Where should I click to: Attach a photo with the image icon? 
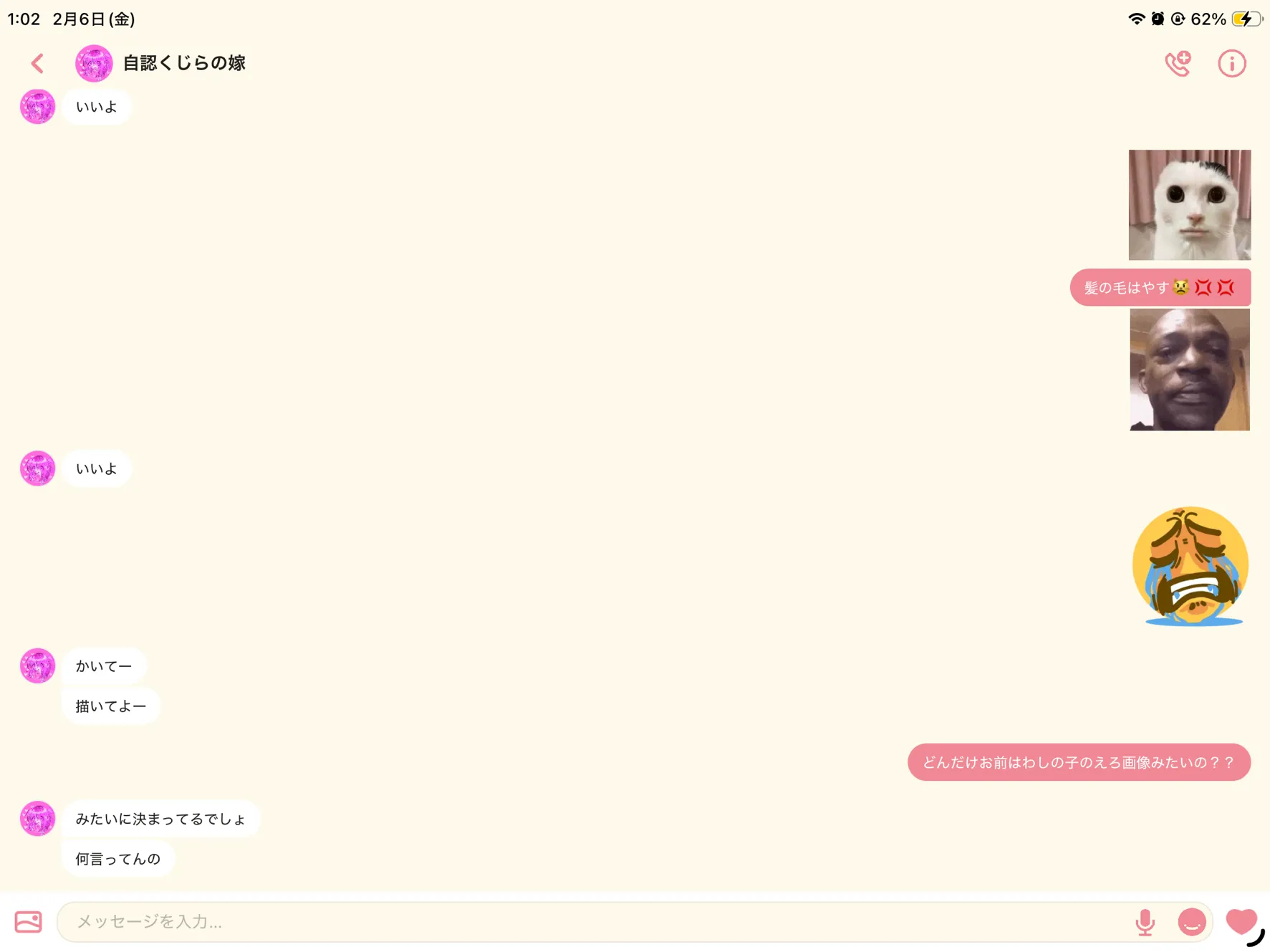[29, 921]
